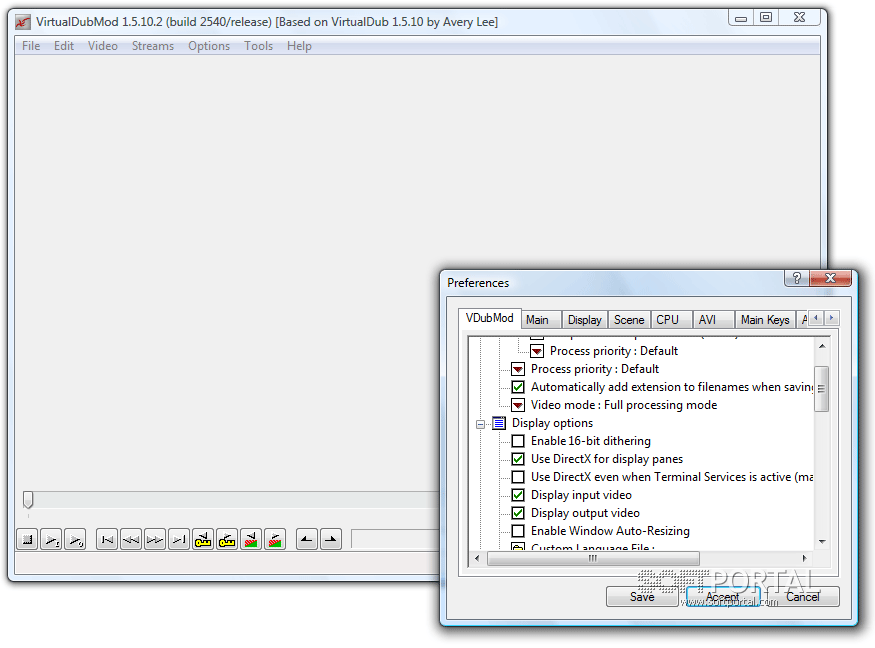Jump to the start of video
875x648 pixels.
point(107,540)
